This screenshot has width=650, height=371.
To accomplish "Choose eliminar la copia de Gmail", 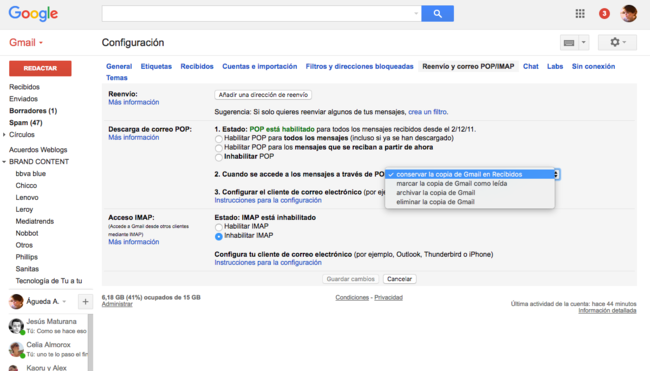I will click(x=470, y=202).
